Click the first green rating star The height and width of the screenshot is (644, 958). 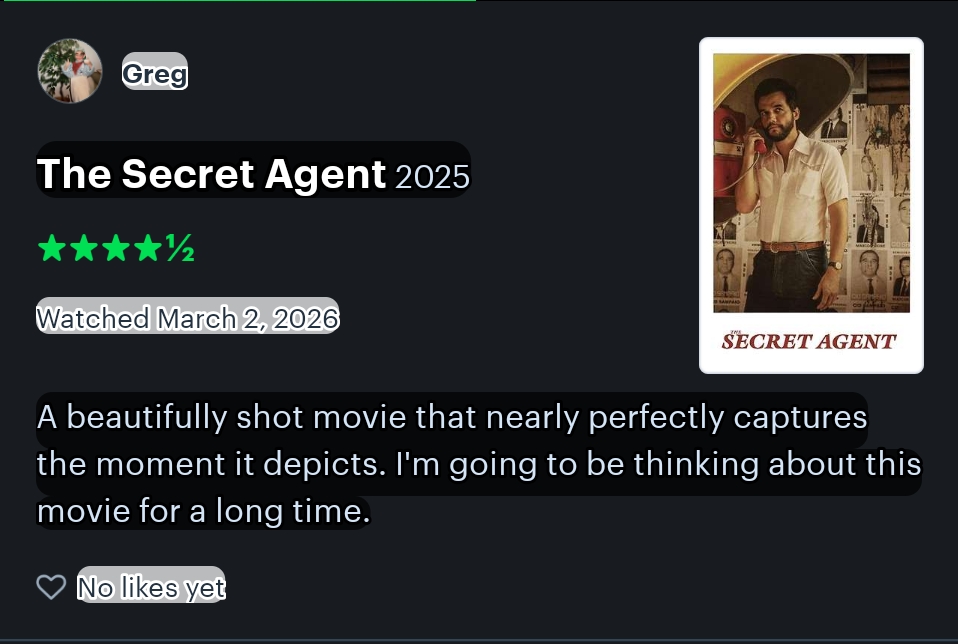click(52, 249)
